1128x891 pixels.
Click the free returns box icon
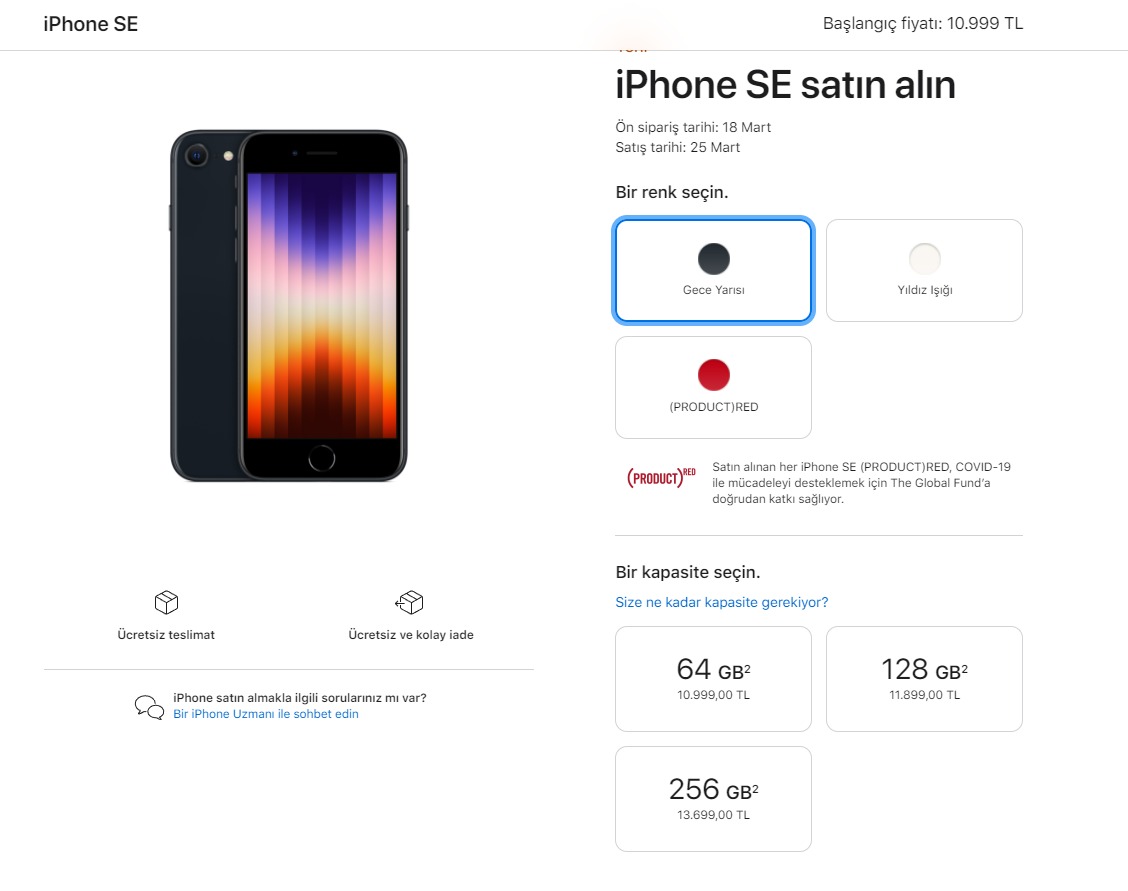point(410,602)
